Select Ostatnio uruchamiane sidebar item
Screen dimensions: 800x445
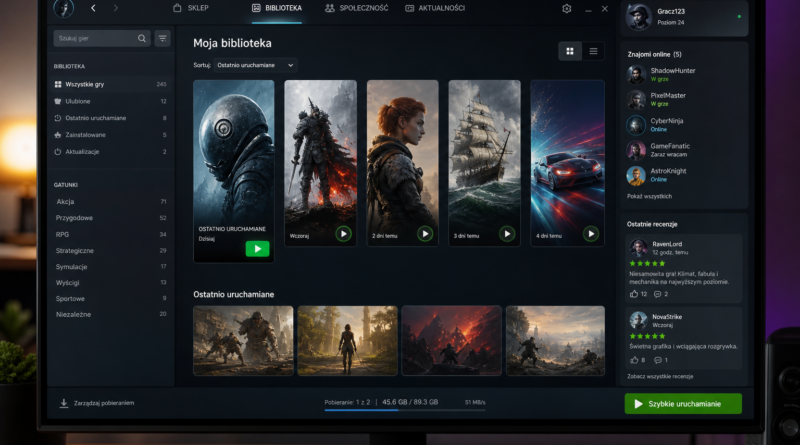(111, 118)
